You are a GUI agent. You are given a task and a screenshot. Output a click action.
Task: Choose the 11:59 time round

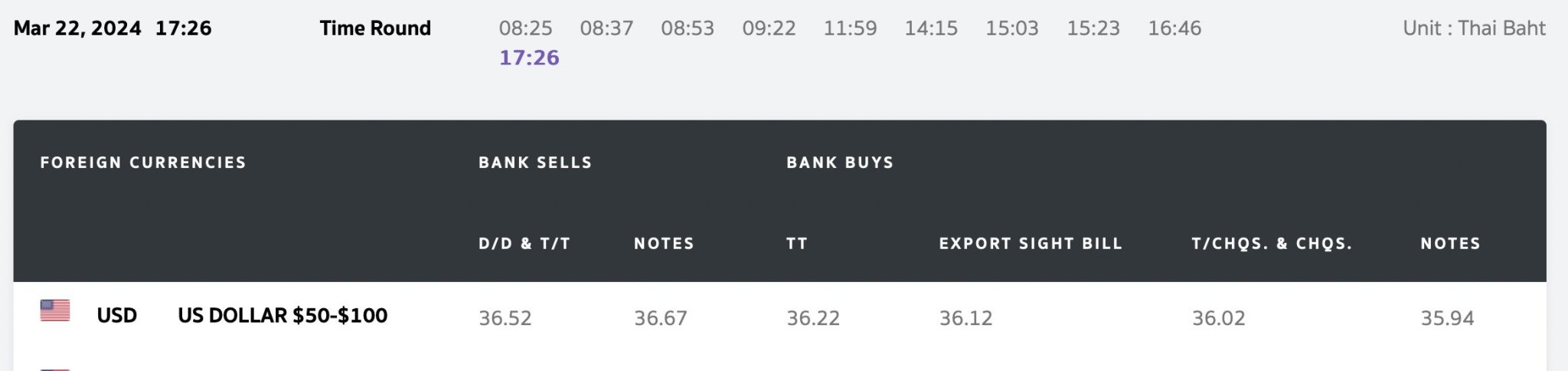tap(850, 28)
